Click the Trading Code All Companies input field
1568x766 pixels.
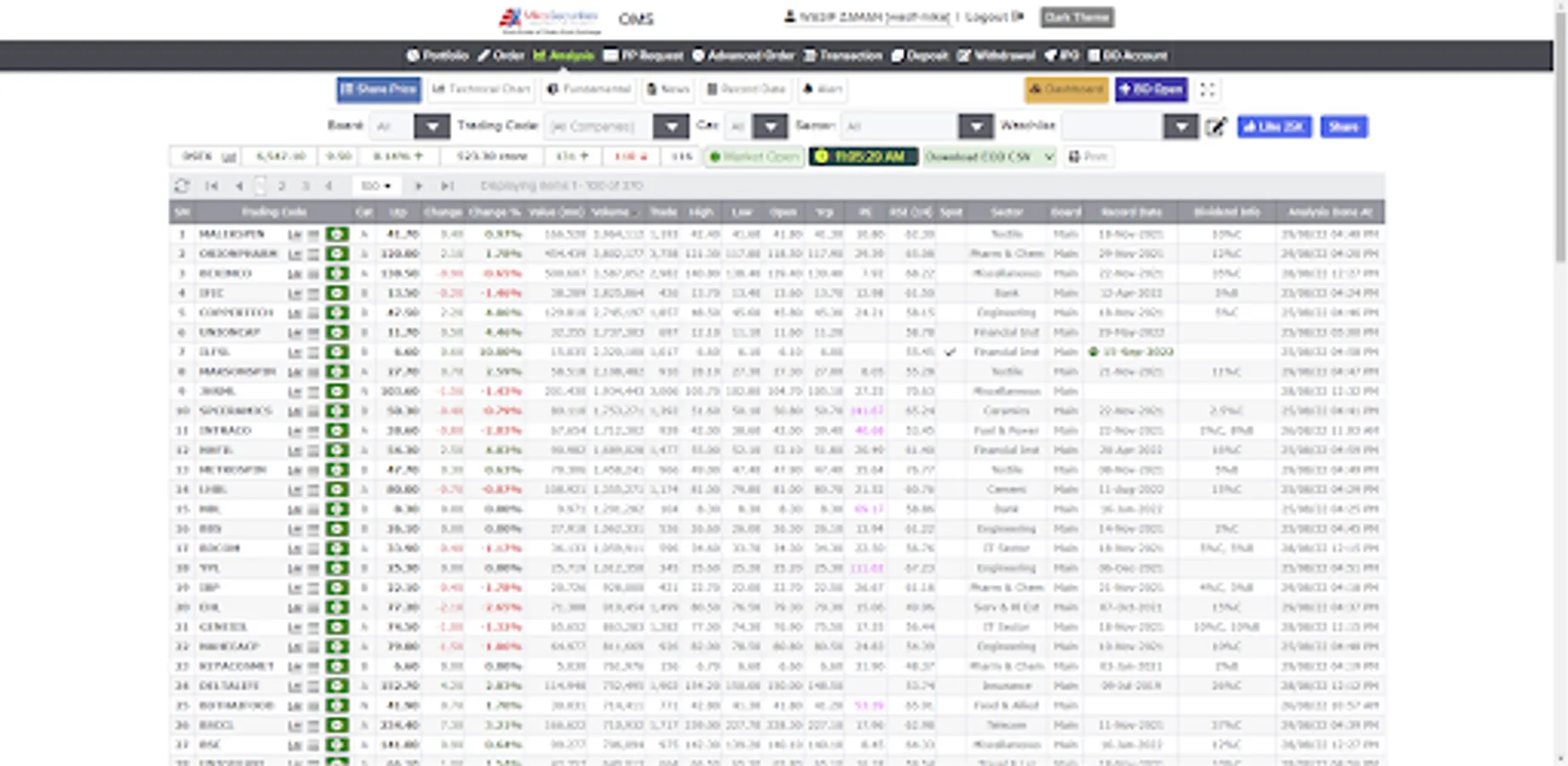599,127
